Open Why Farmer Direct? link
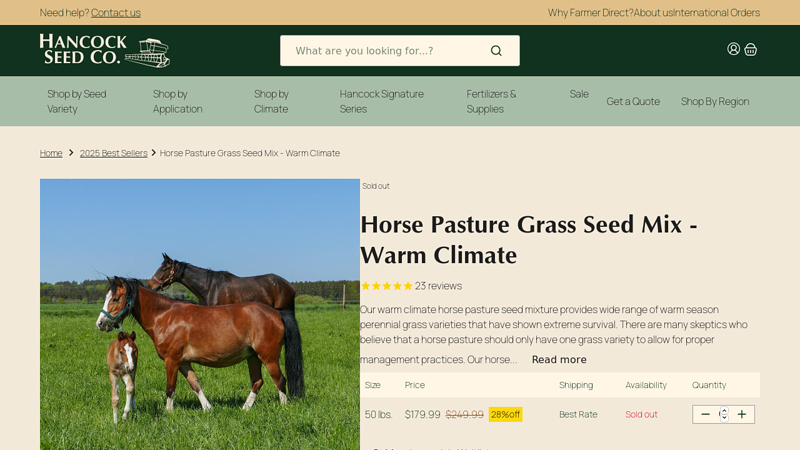 590,13
